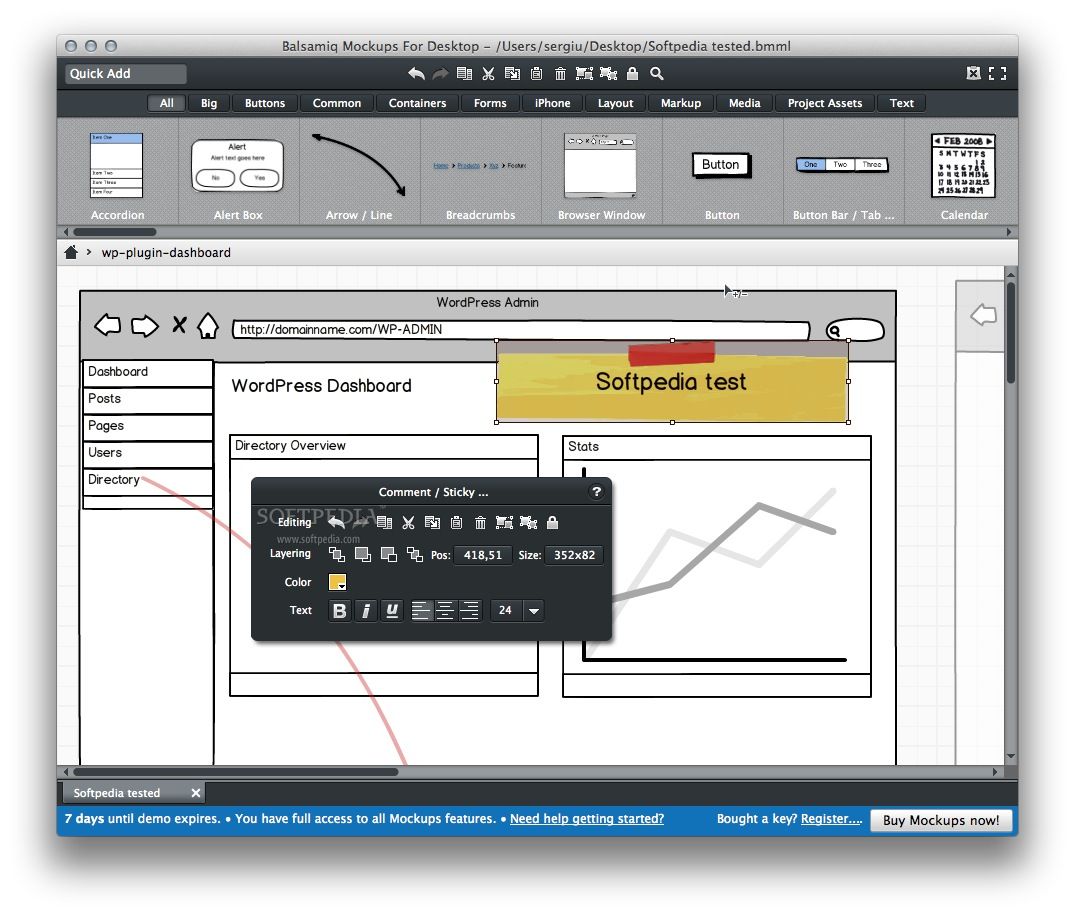Screen dimensions: 1075x915
Task: Open the Need help getting started link
Action: [587, 819]
